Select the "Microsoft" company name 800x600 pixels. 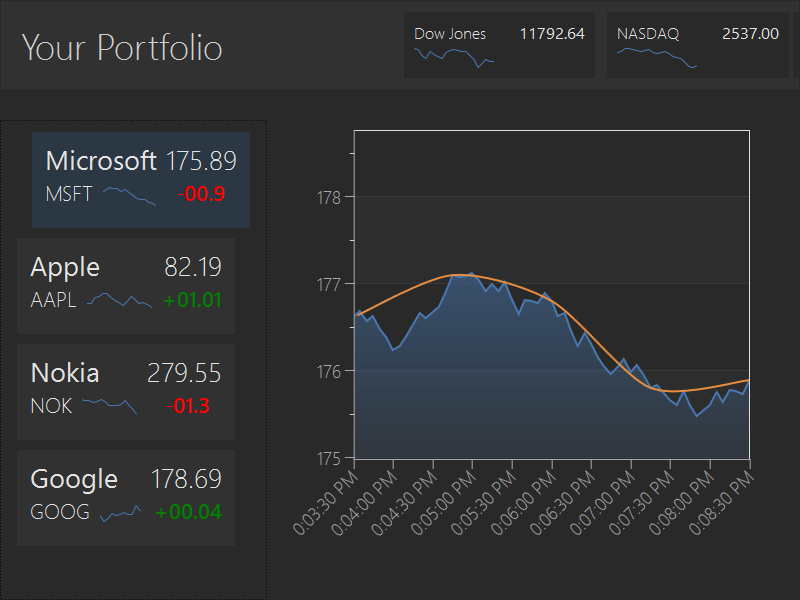tap(101, 161)
